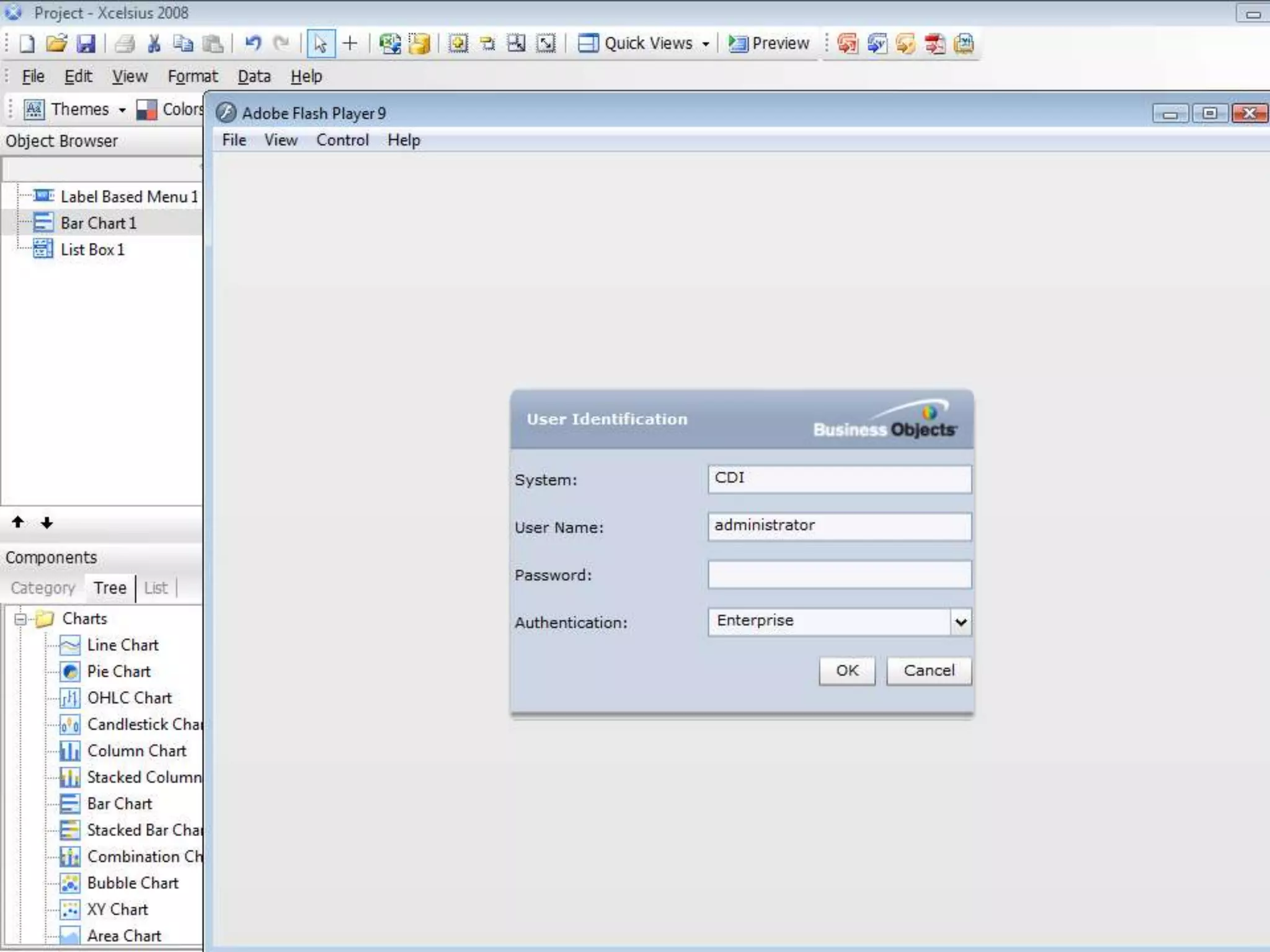Move object down with the down arrow

(x=47, y=522)
